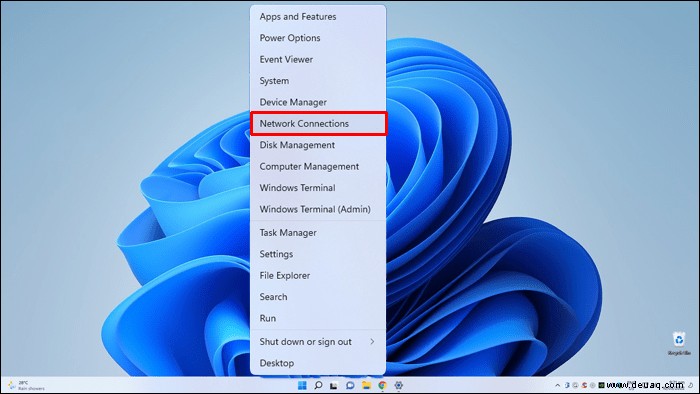
Task: Open Apps and Features from the menu
Action: (318, 17)
